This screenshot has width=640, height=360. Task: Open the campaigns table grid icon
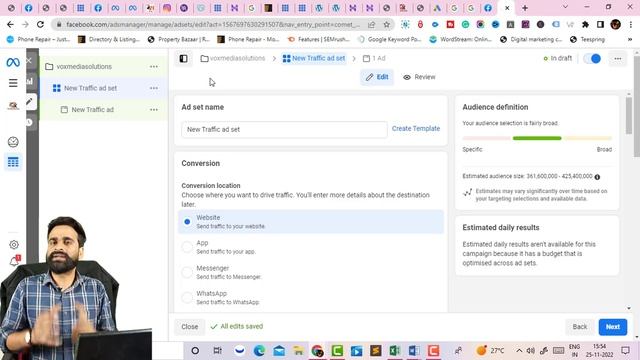point(13,162)
